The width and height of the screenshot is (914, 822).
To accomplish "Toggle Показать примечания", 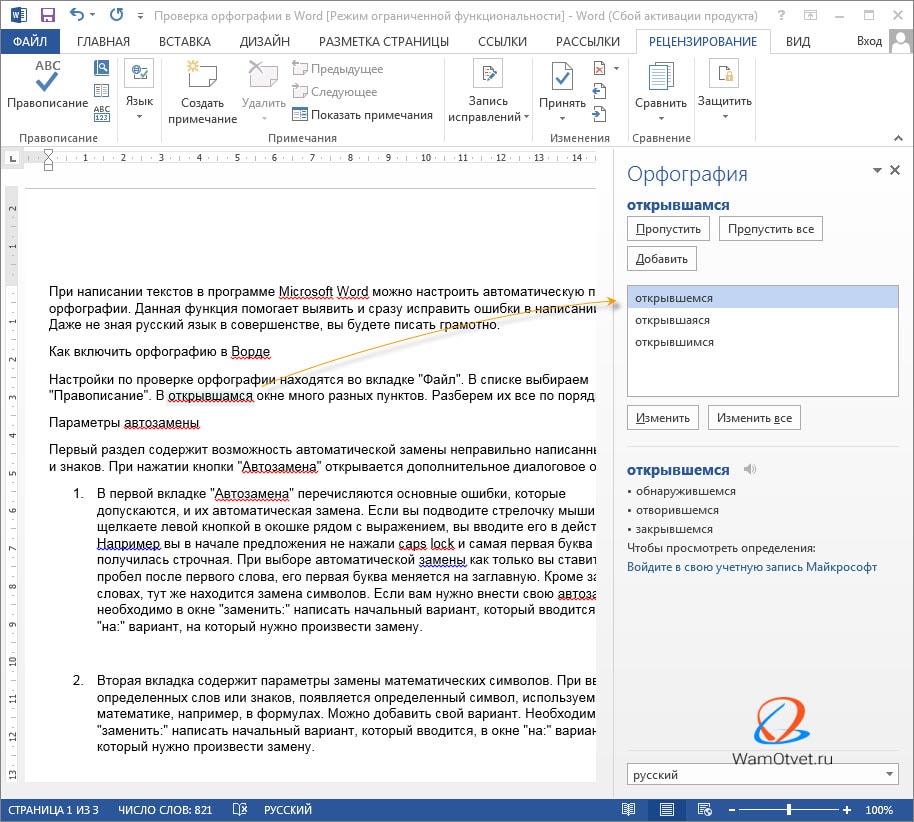I will 362,115.
